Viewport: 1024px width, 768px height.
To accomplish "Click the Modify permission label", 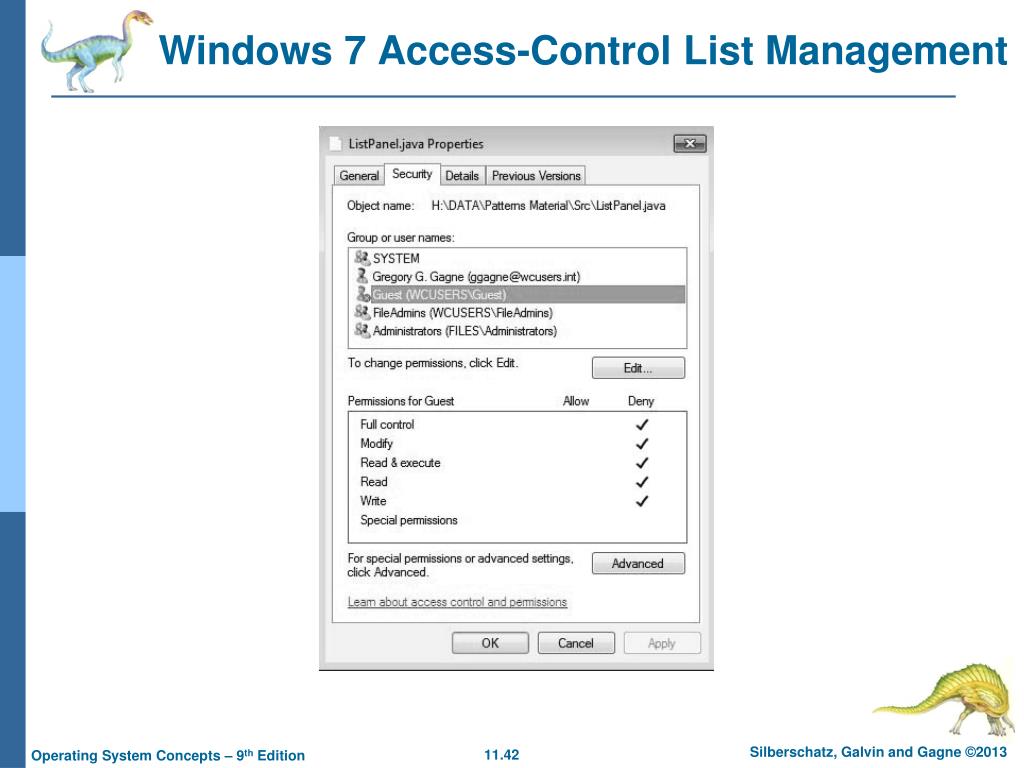I will coord(377,443).
